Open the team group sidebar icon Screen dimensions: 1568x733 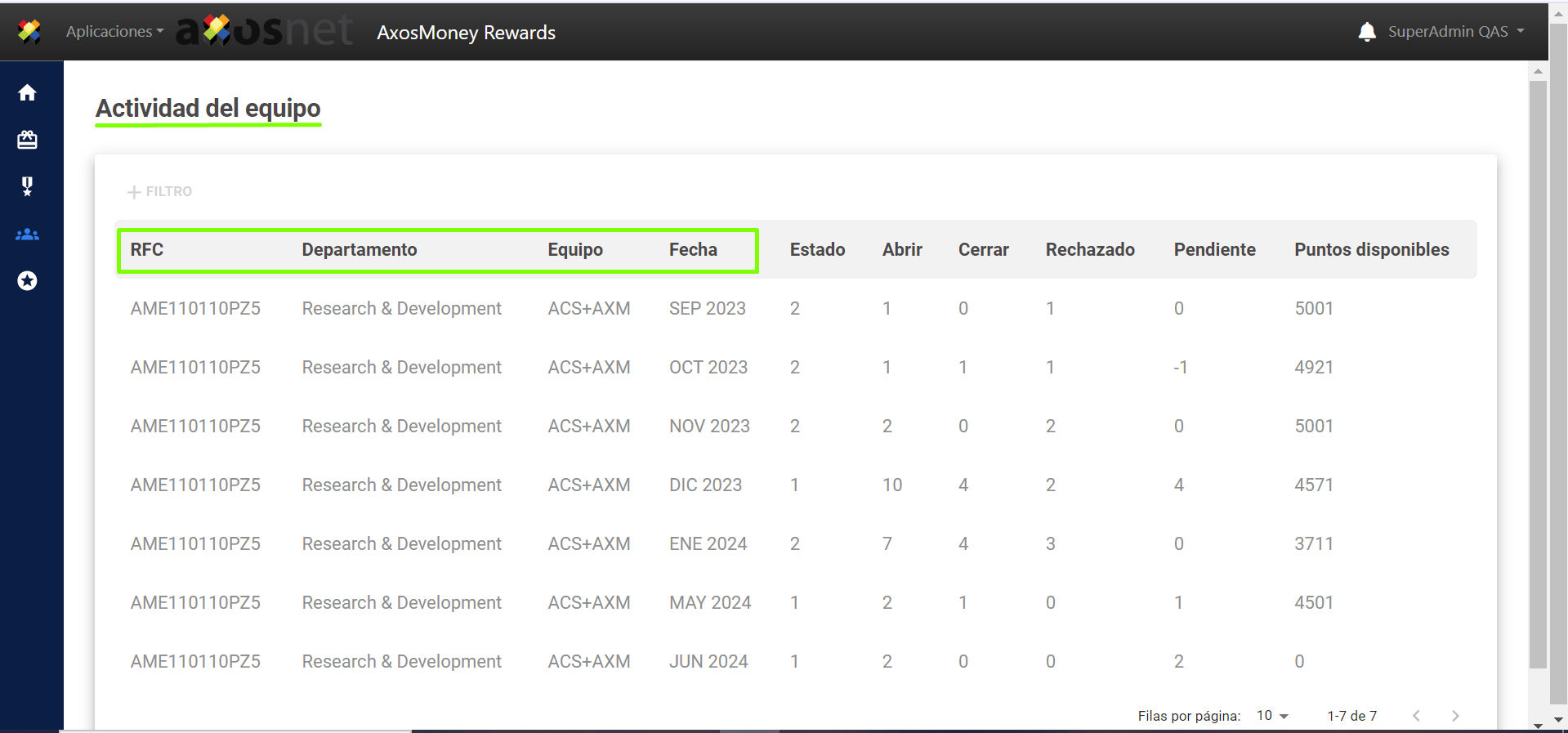(x=27, y=235)
